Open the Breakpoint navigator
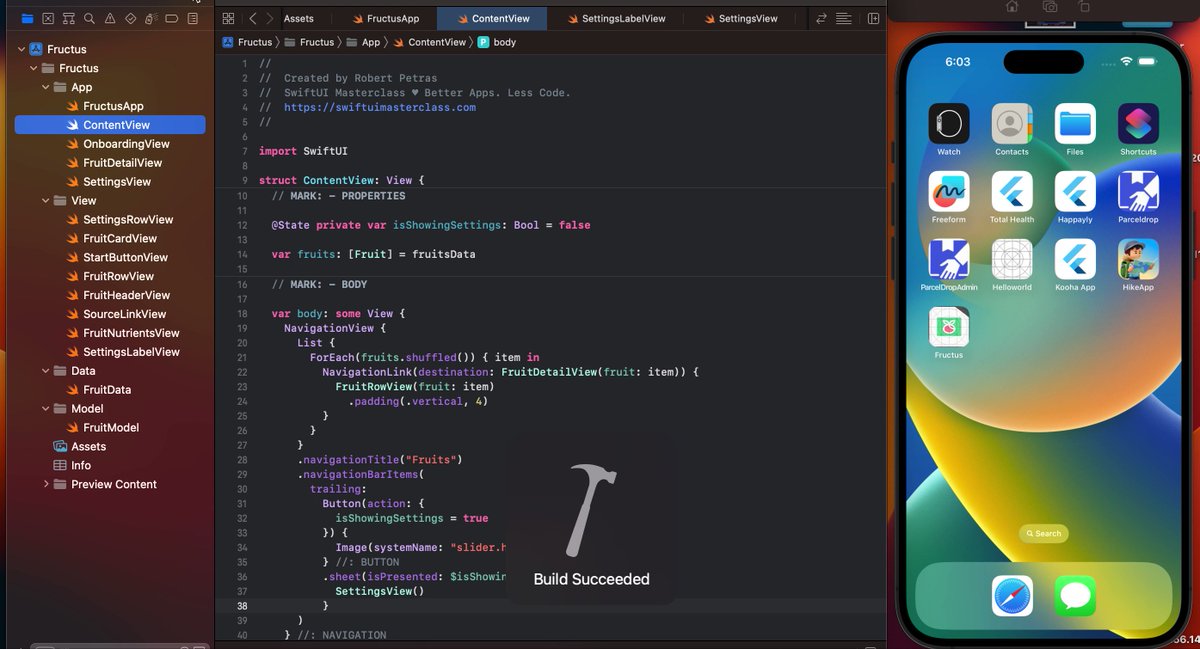Image resolution: width=1200 pixels, height=649 pixels. pos(173,18)
